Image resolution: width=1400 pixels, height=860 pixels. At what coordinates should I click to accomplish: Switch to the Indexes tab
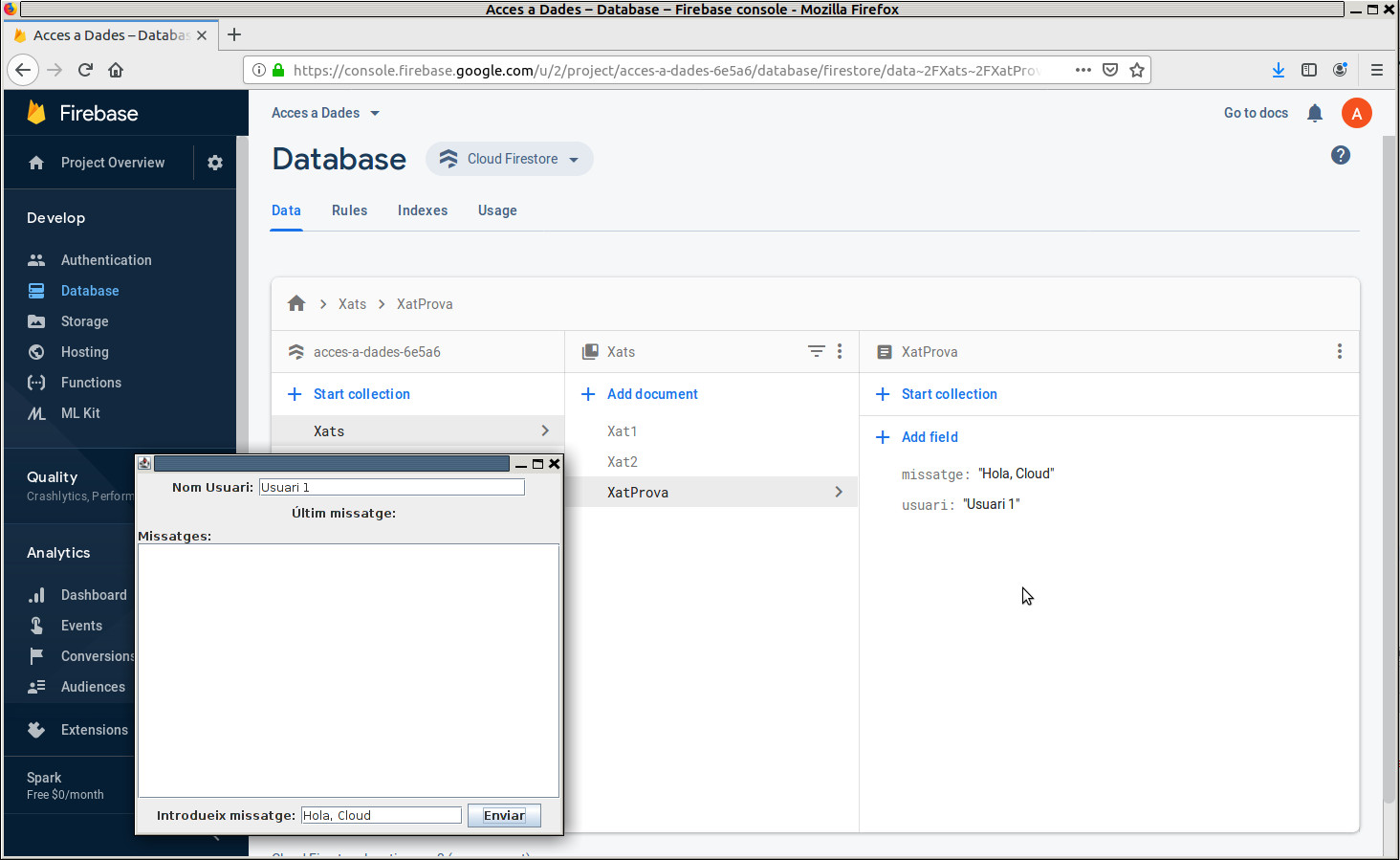tap(423, 210)
